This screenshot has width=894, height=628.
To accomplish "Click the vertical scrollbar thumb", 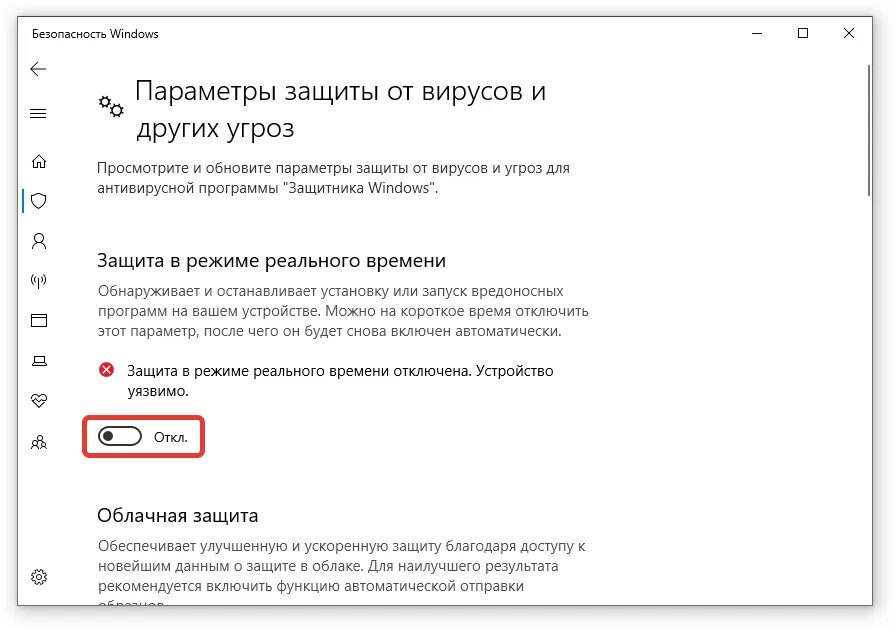I will point(868,131).
